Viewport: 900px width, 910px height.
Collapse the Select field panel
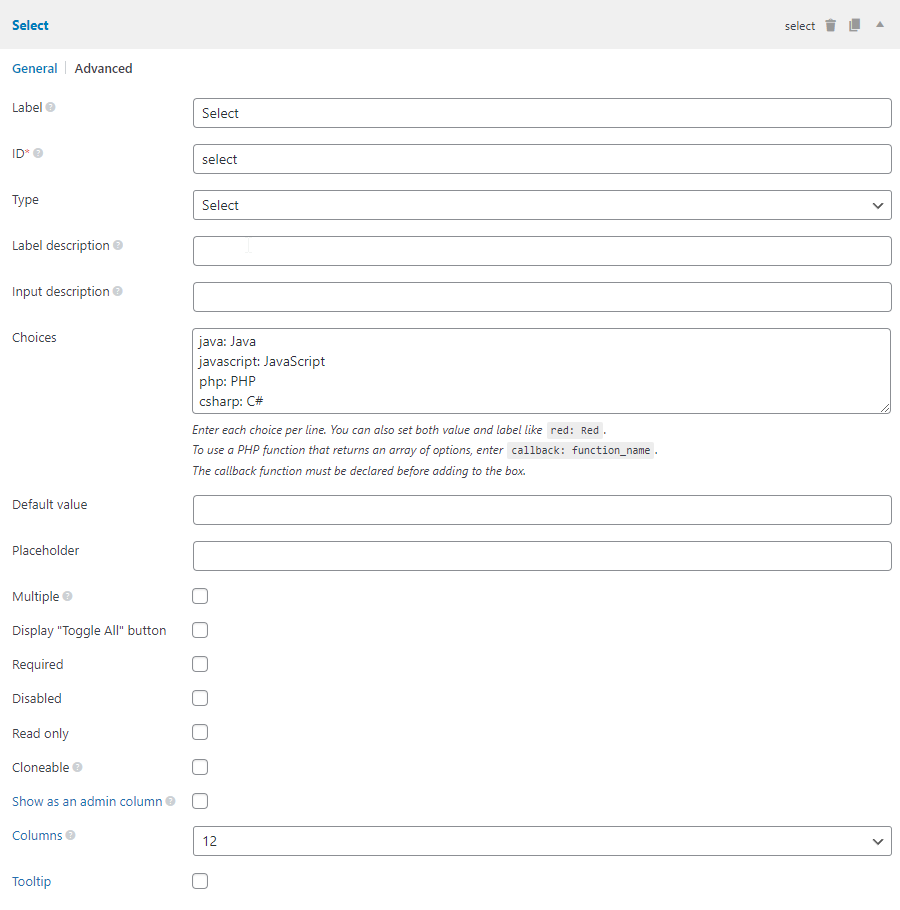point(877,25)
